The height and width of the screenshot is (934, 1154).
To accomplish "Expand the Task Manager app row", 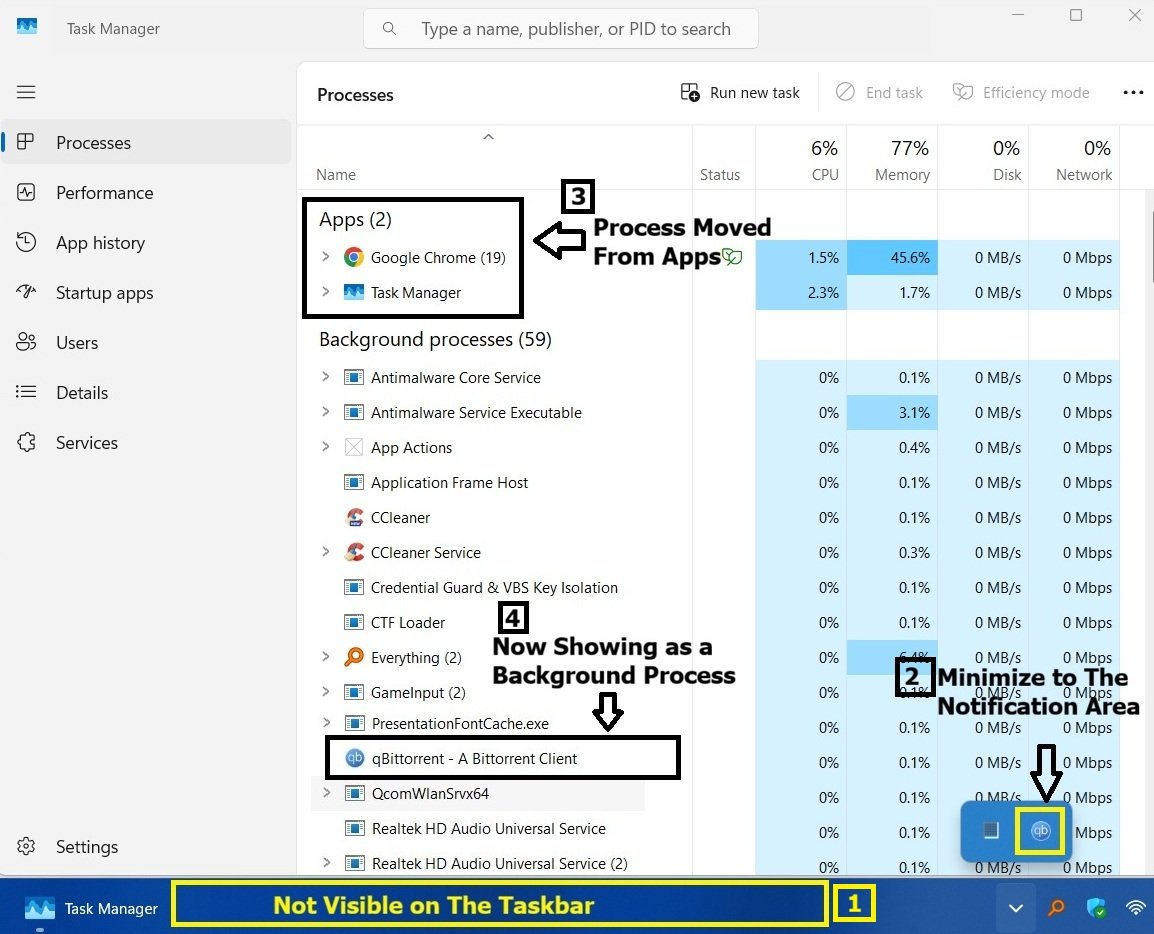I will 325,292.
